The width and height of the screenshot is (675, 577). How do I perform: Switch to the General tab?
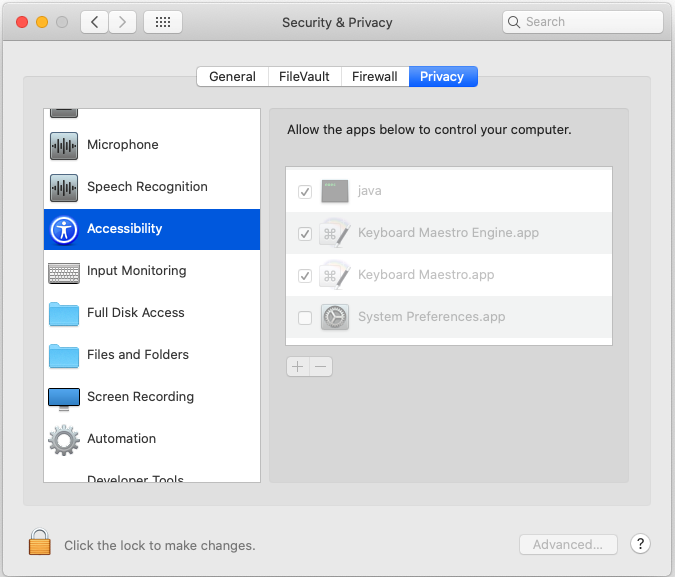click(x=232, y=76)
